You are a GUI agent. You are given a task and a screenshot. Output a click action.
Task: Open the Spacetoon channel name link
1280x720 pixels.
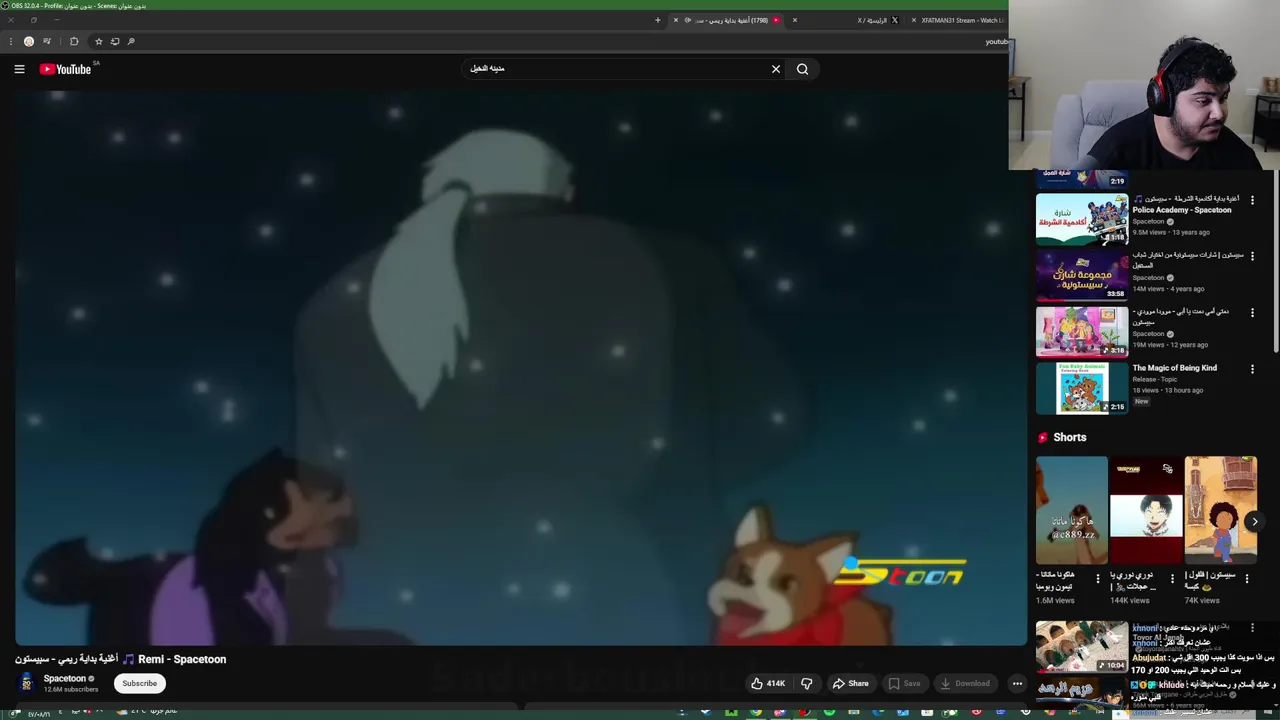65,678
